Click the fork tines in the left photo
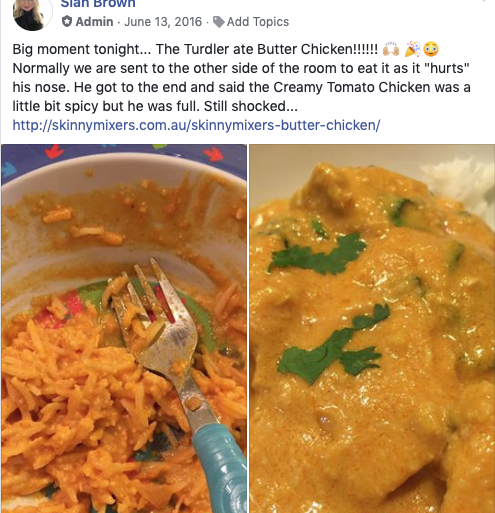495x513 pixels. 140,293
